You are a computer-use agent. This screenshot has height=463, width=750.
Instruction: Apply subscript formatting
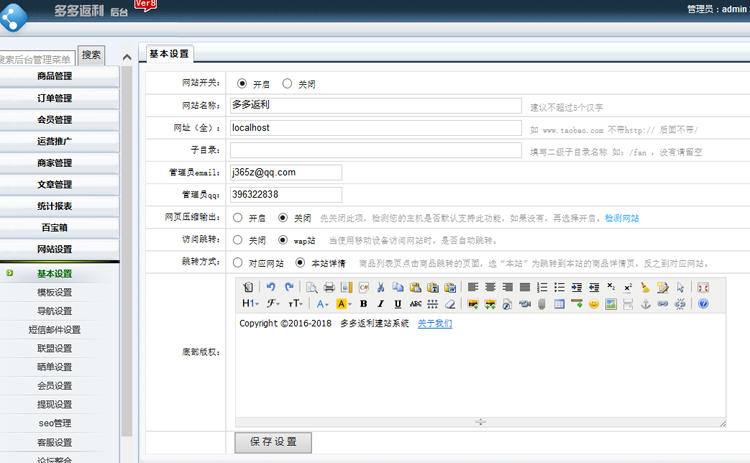point(611,287)
